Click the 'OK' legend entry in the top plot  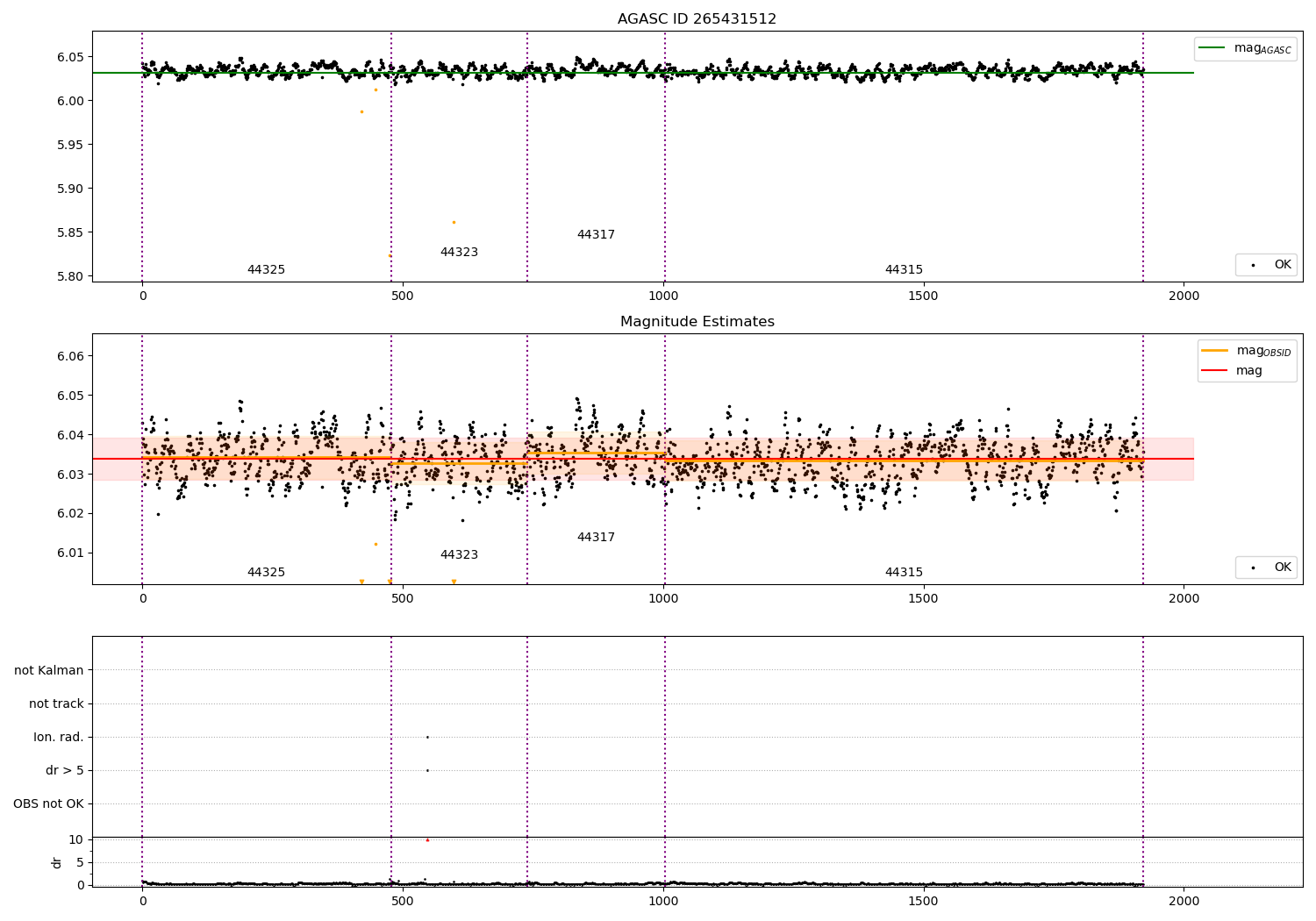pos(1266,265)
